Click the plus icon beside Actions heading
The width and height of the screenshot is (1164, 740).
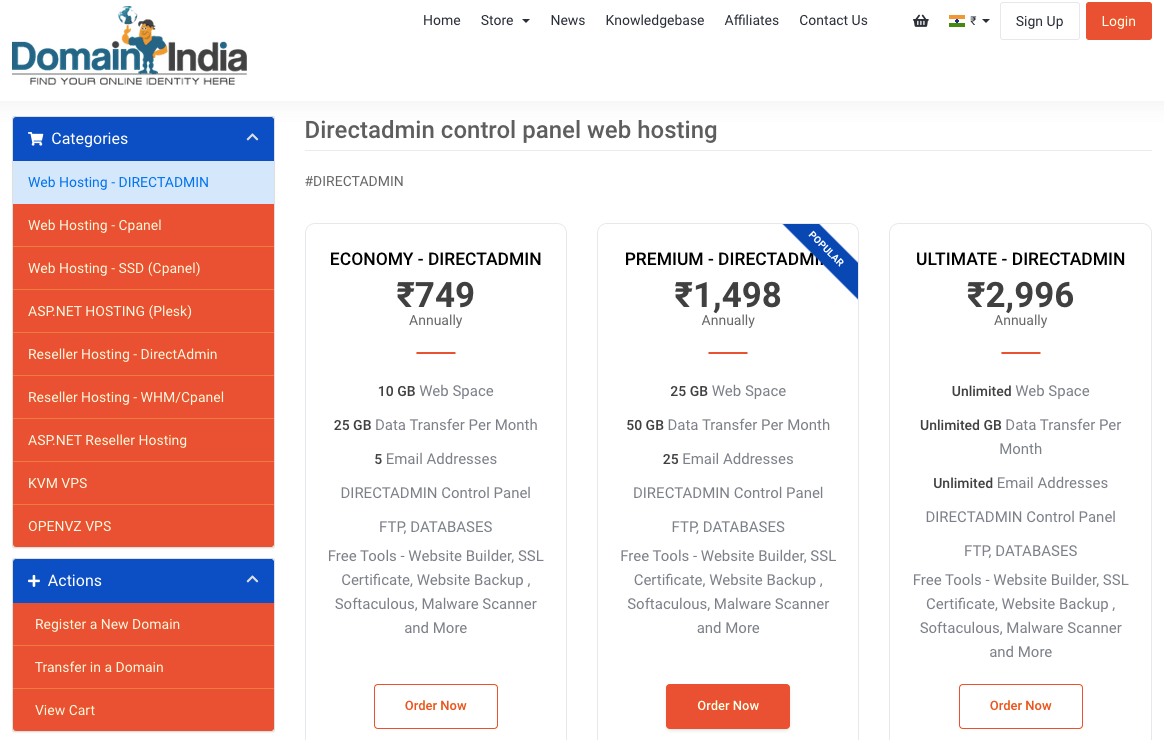(x=36, y=580)
